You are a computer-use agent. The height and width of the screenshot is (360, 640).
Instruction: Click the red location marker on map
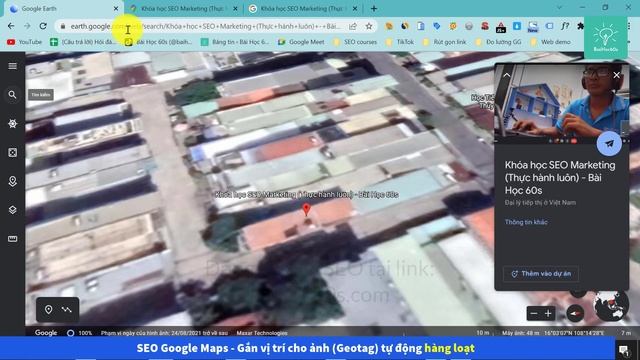[306, 210]
